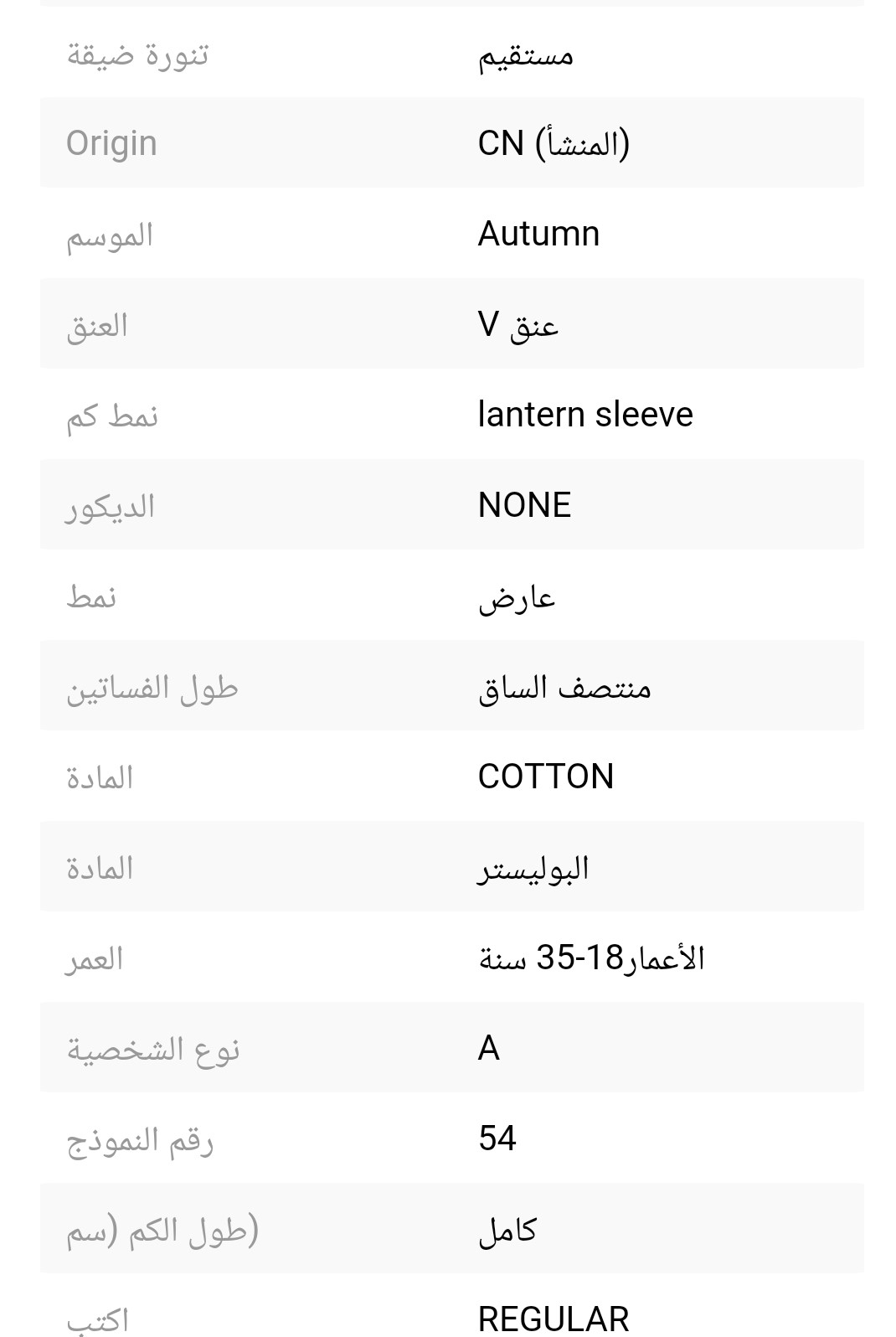
Task: Select the 18-35 age range value
Action: point(591,958)
